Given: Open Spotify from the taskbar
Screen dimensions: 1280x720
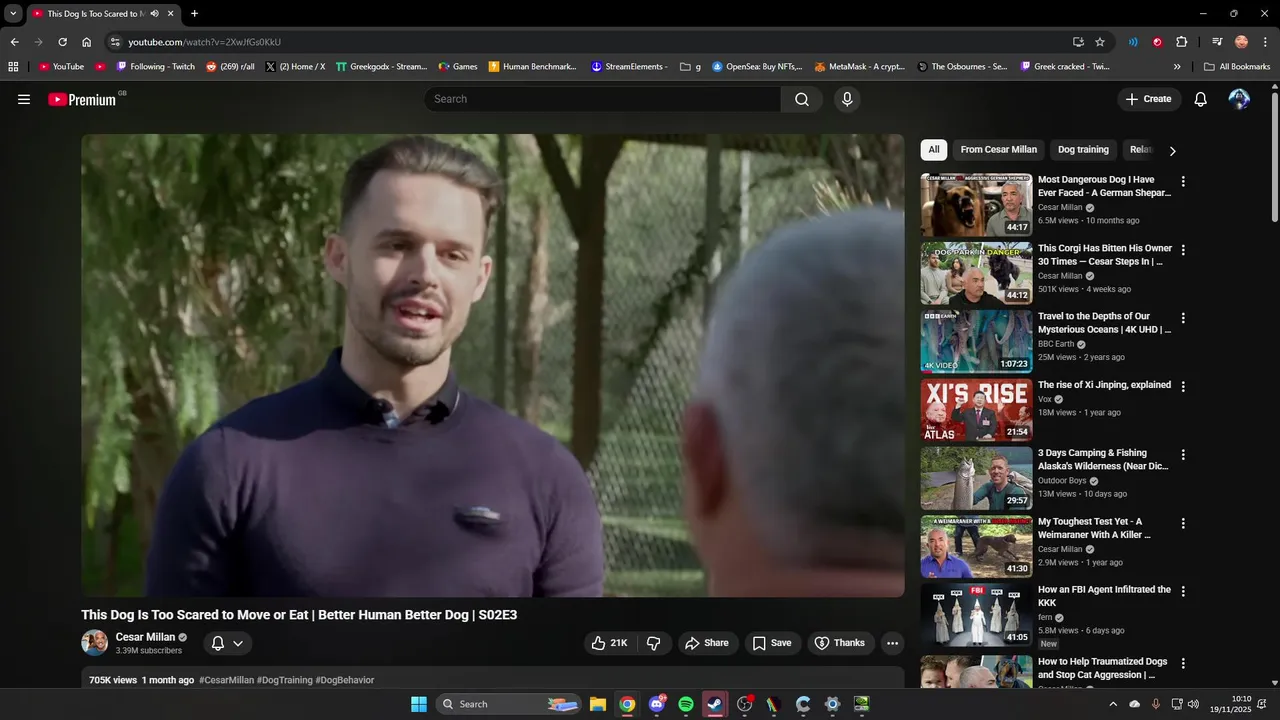Looking at the screenshot, I should (x=686, y=704).
